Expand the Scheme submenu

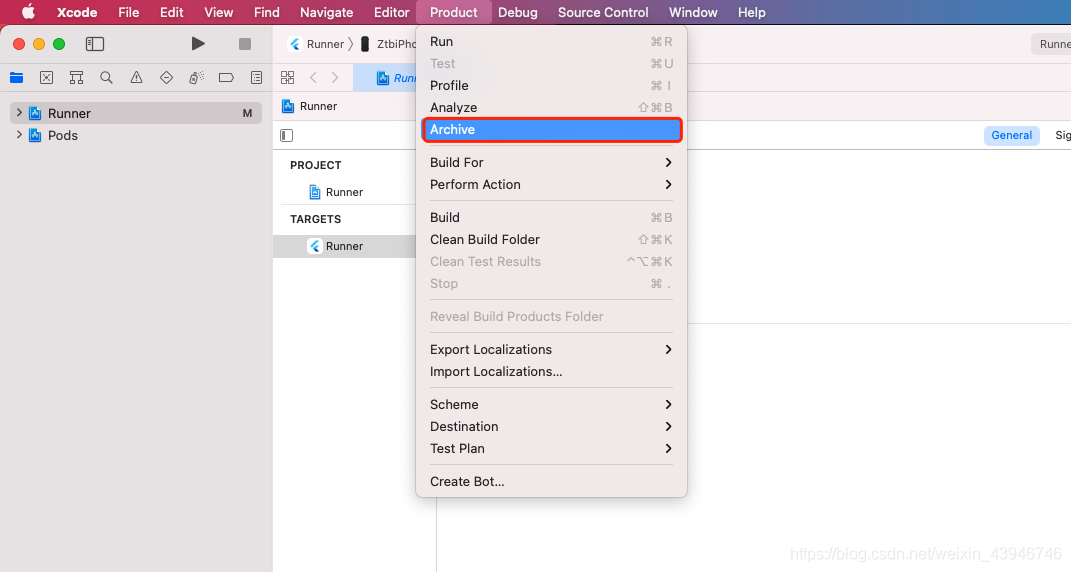(x=551, y=405)
